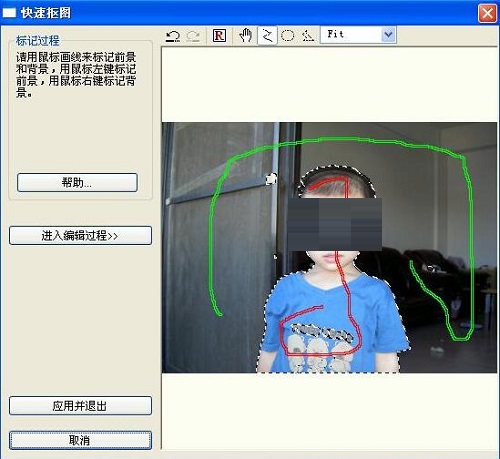Click 进入编辑过程>> to enter editing

(80, 235)
